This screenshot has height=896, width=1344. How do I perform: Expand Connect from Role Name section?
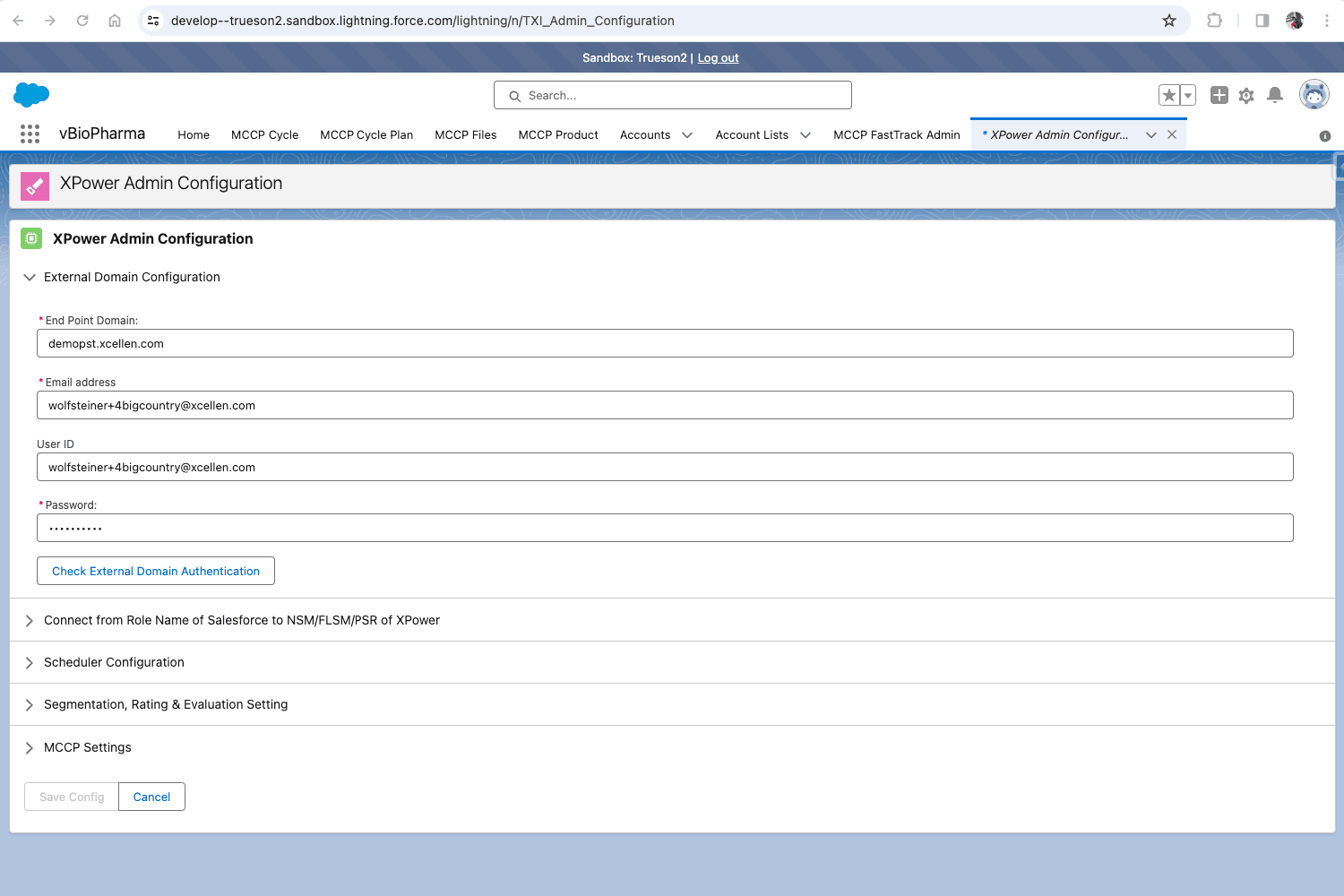30,620
